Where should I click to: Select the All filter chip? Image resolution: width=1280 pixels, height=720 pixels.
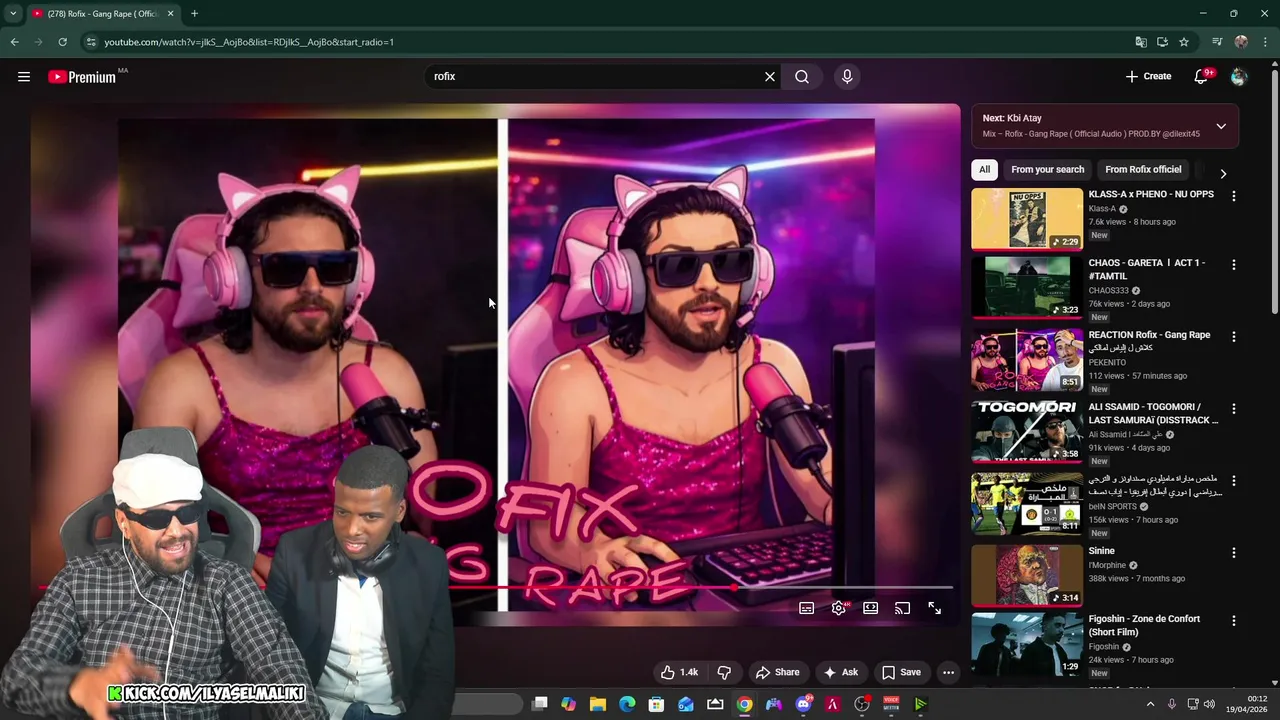tap(985, 169)
